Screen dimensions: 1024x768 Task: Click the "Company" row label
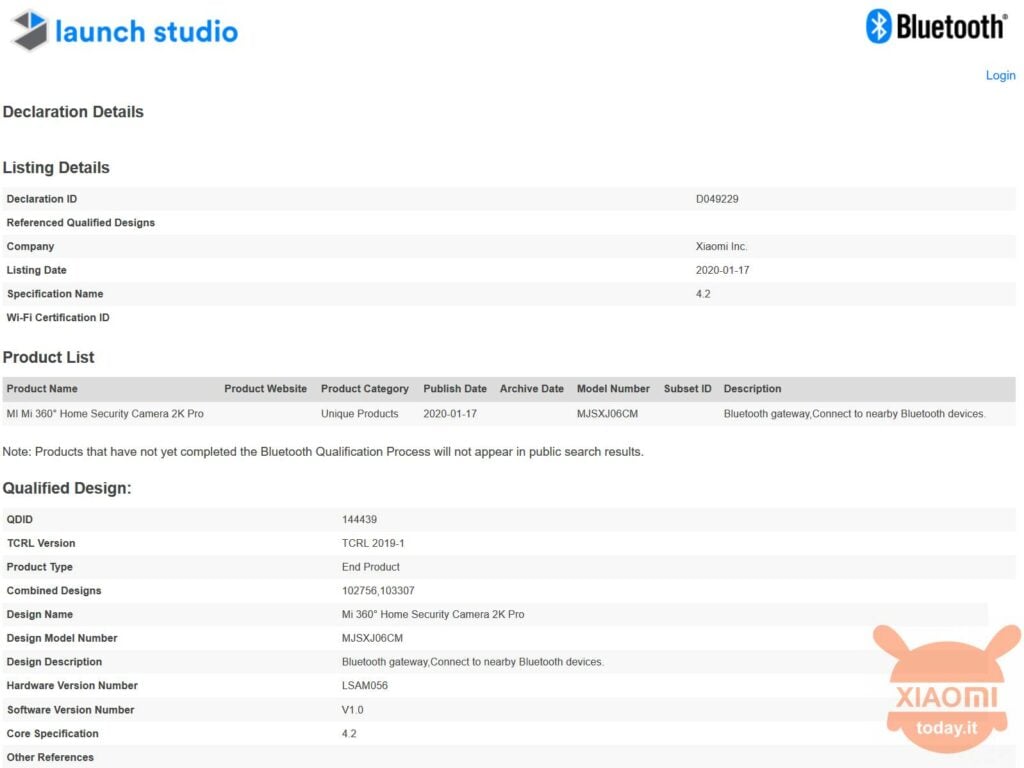pos(31,246)
